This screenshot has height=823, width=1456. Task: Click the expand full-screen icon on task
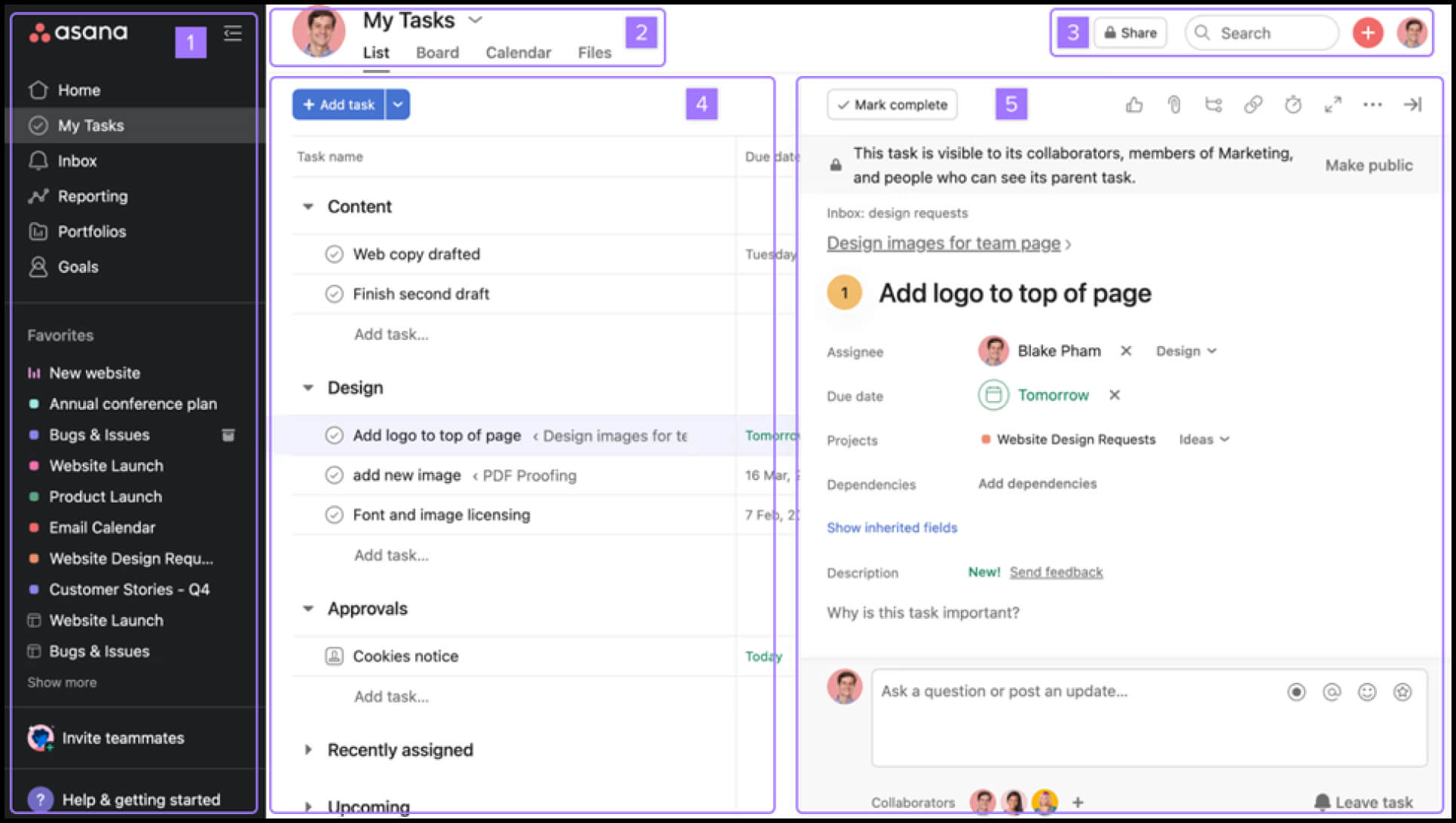point(1334,104)
